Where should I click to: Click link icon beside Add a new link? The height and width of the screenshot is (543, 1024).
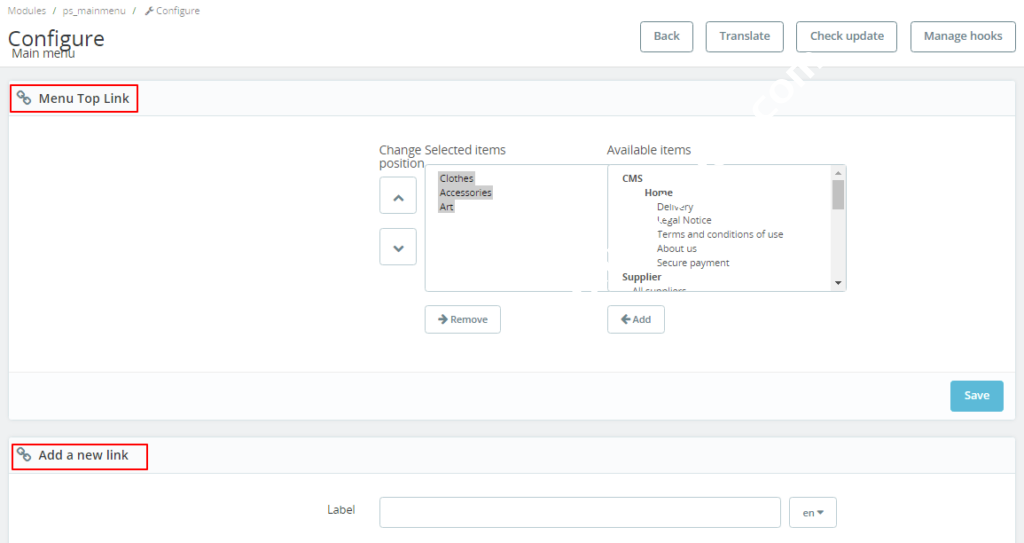24,455
